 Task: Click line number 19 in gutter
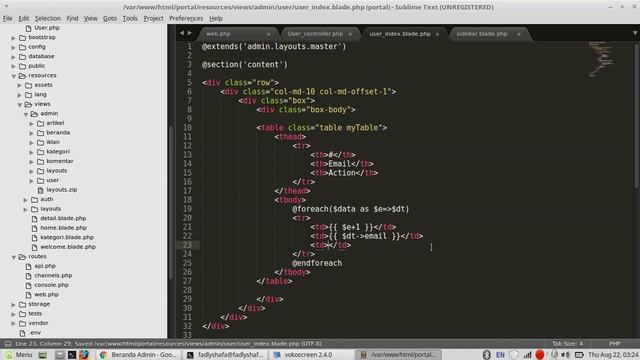point(187,209)
